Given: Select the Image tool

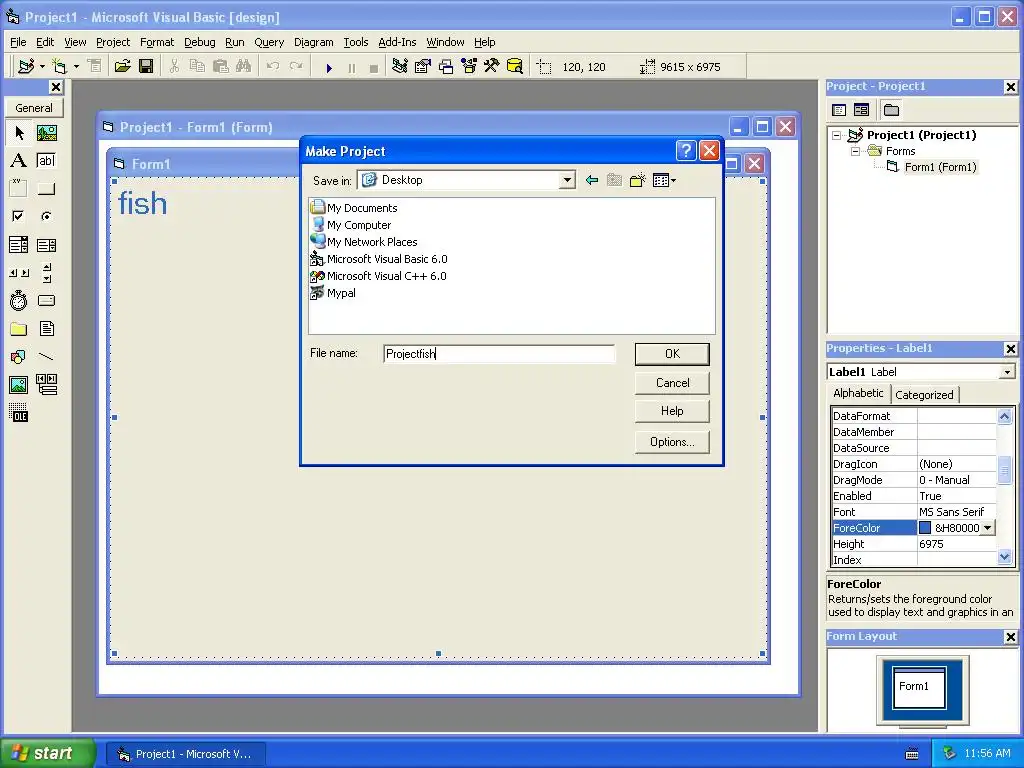Looking at the screenshot, I should [x=19, y=385].
